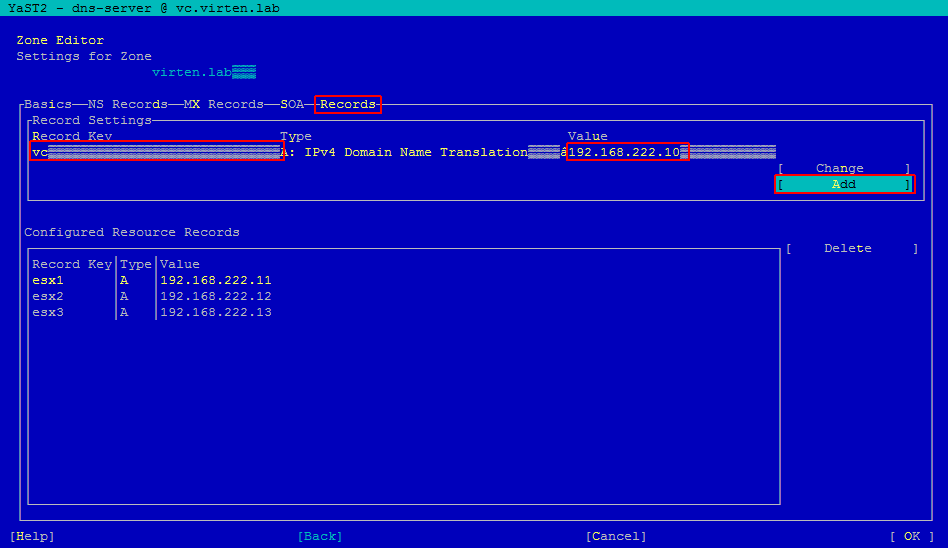Click the Value column header in records table
The image size is (948, 548).
click(180, 264)
